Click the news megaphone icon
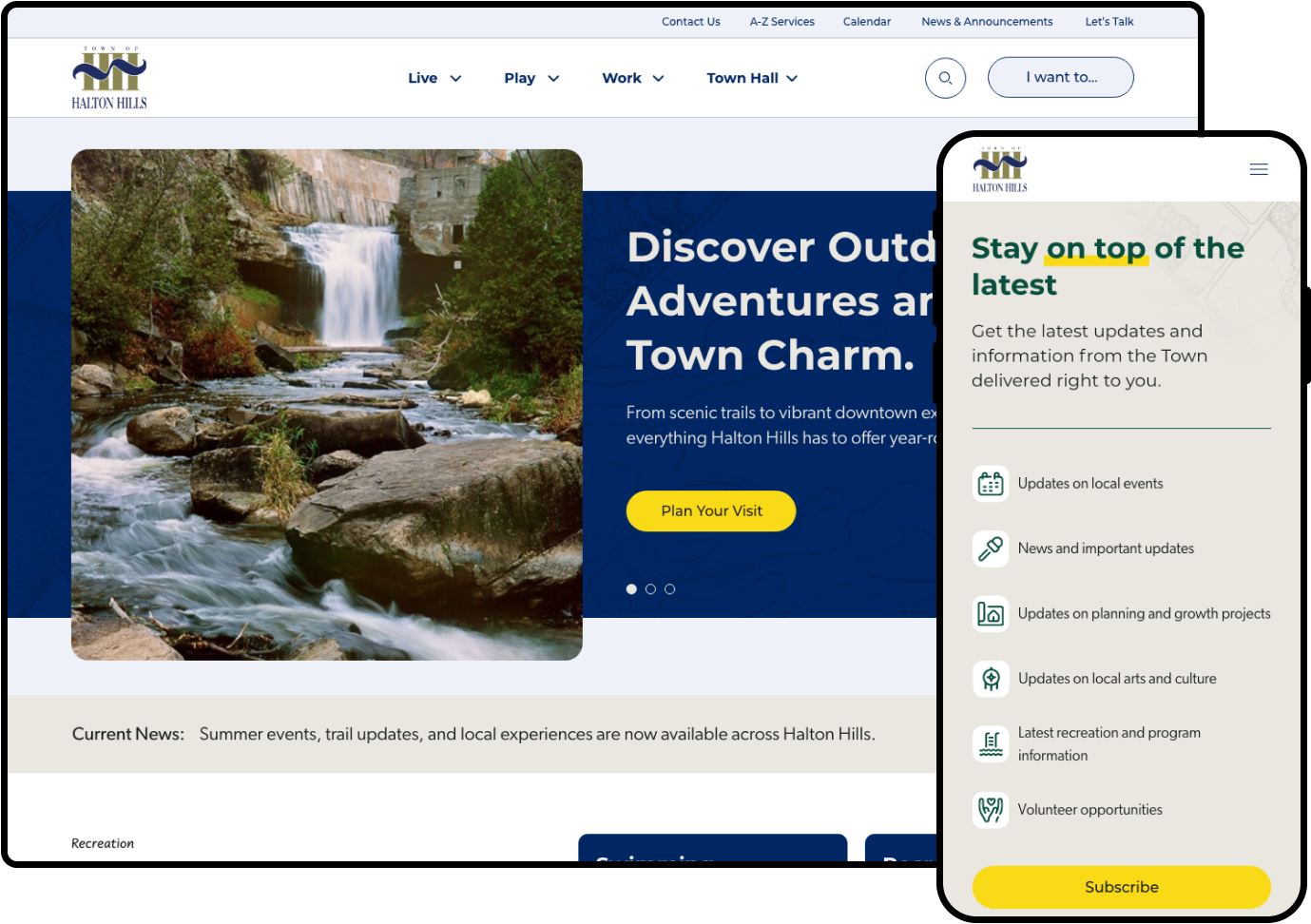The width and height of the screenshot is (1311, 924). click(991, 549)
